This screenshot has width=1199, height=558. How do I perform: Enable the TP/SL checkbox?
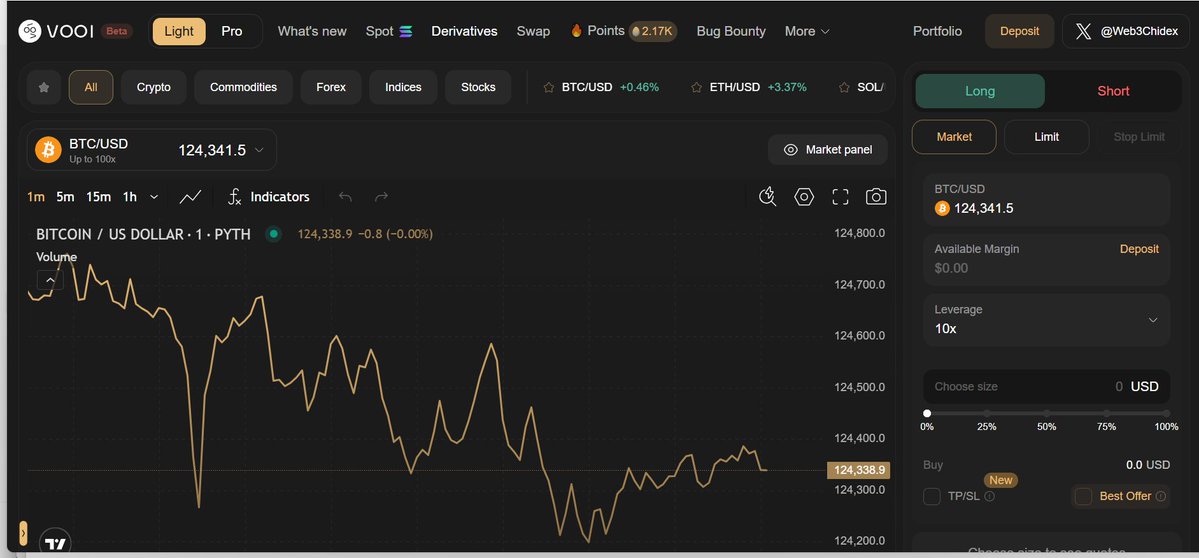pyautogui.click(x=931, y=496)
